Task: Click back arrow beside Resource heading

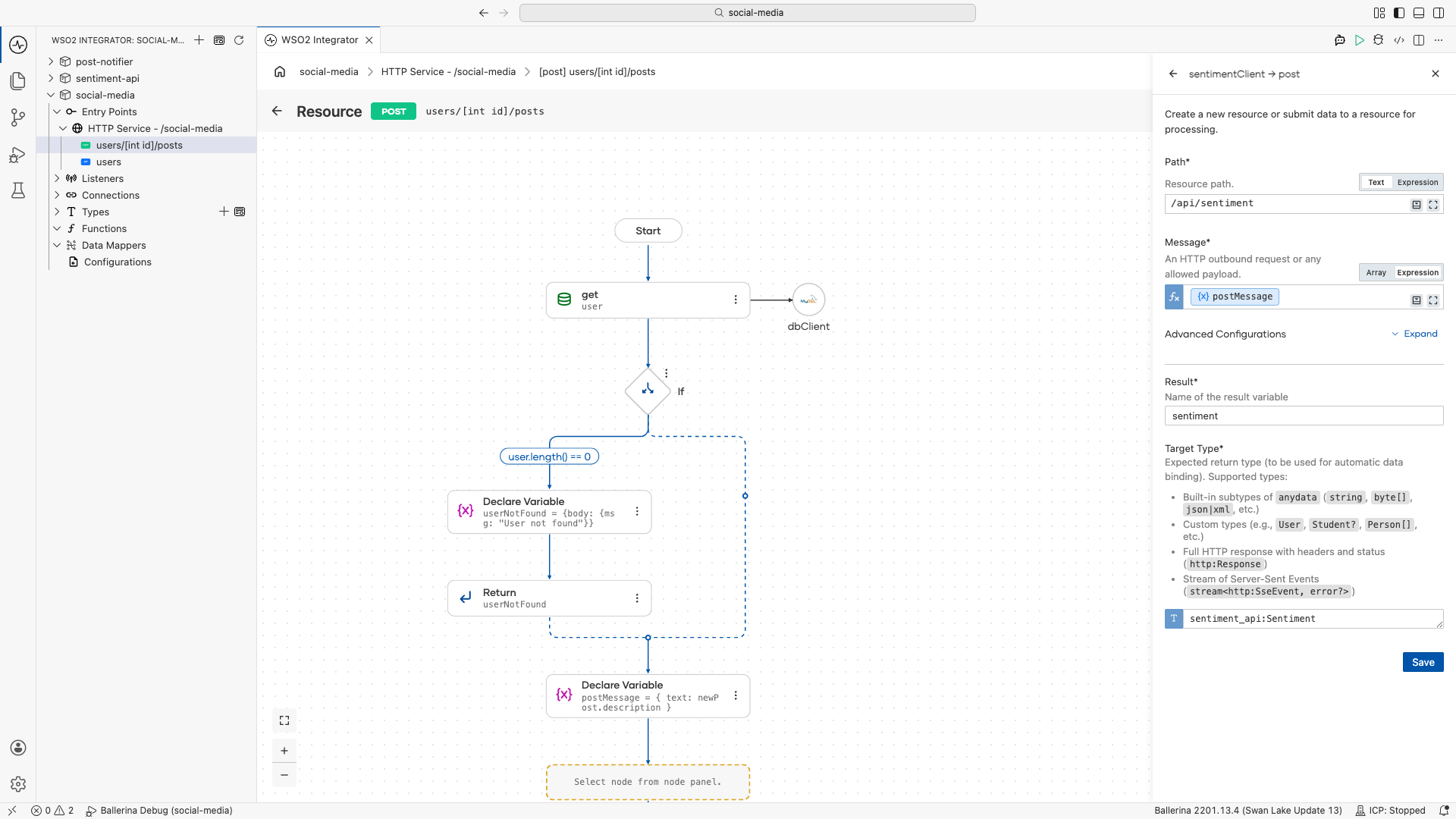Action: (x=277, y=111)
